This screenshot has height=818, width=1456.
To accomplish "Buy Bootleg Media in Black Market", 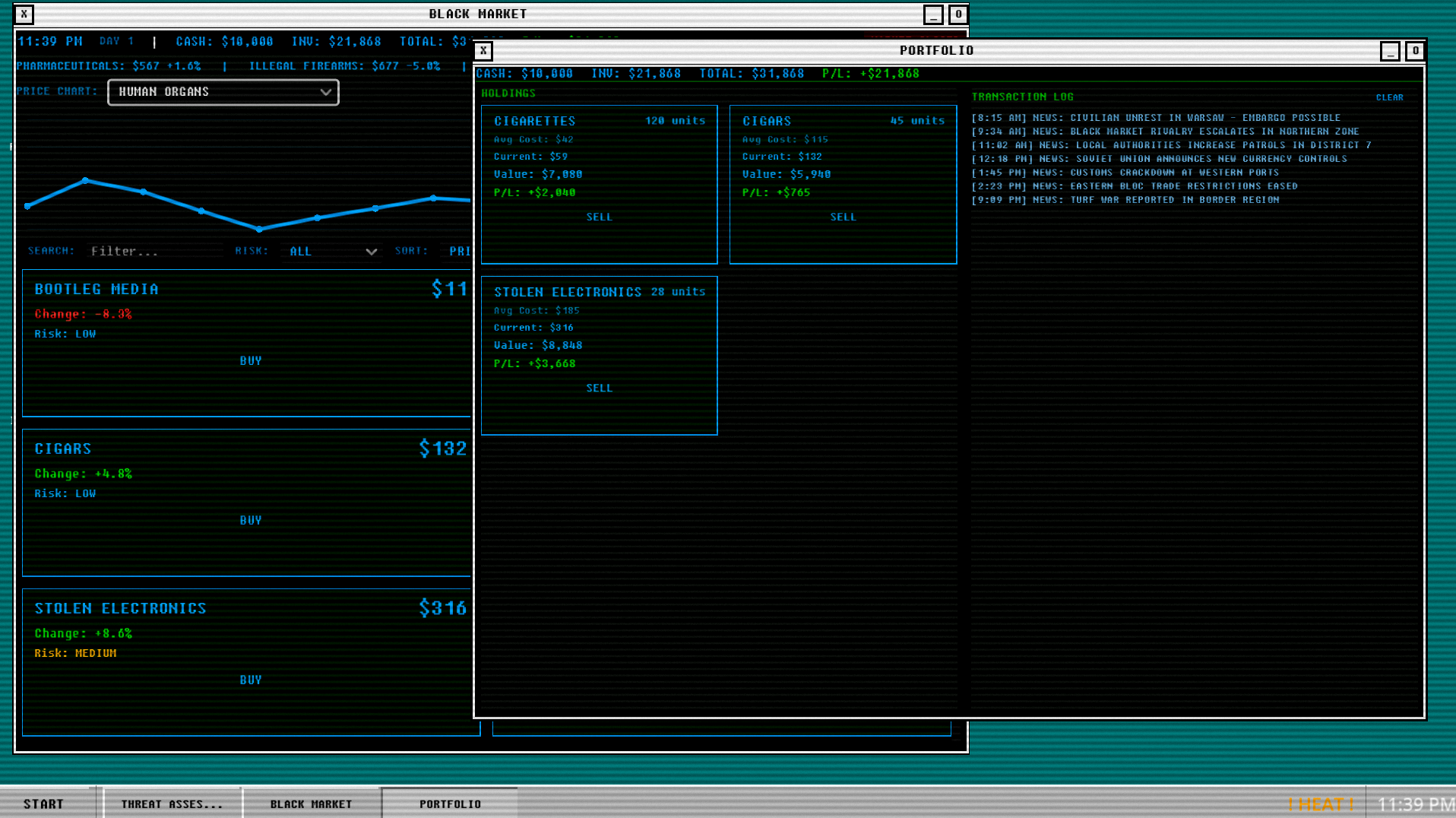I will pyautogui.click(x=251, y=361).
